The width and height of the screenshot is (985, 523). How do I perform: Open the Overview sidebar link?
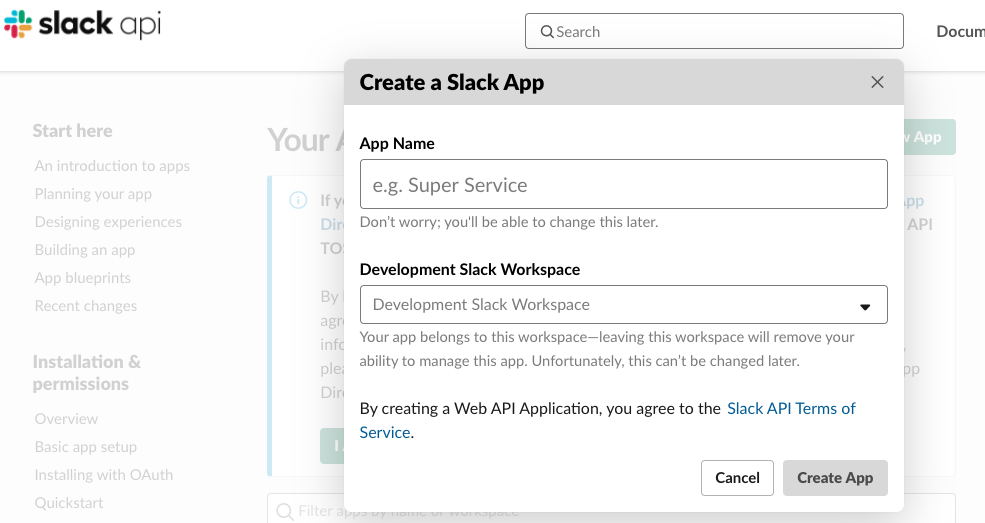coord(66,419)
